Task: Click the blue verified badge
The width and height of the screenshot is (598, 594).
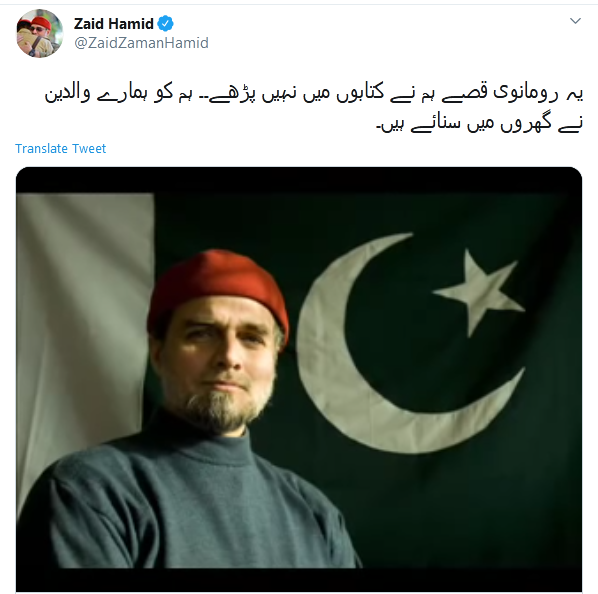Action: (166, 24)
